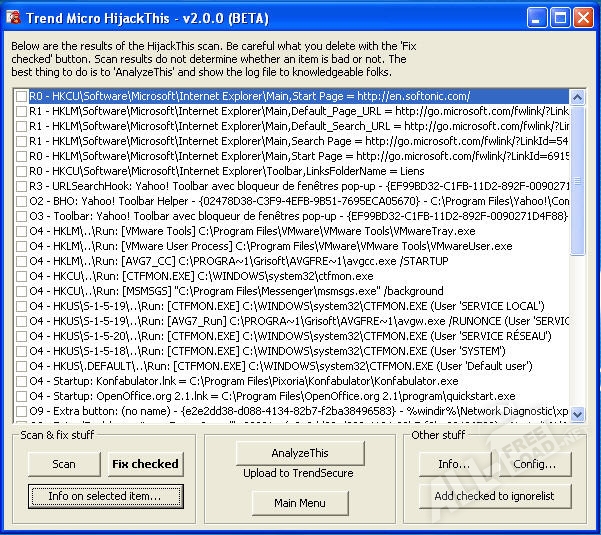Check the en.softonic.com Start Page entry
The height and width of the screenshot is (535, 601).
[x=21, y=96]
